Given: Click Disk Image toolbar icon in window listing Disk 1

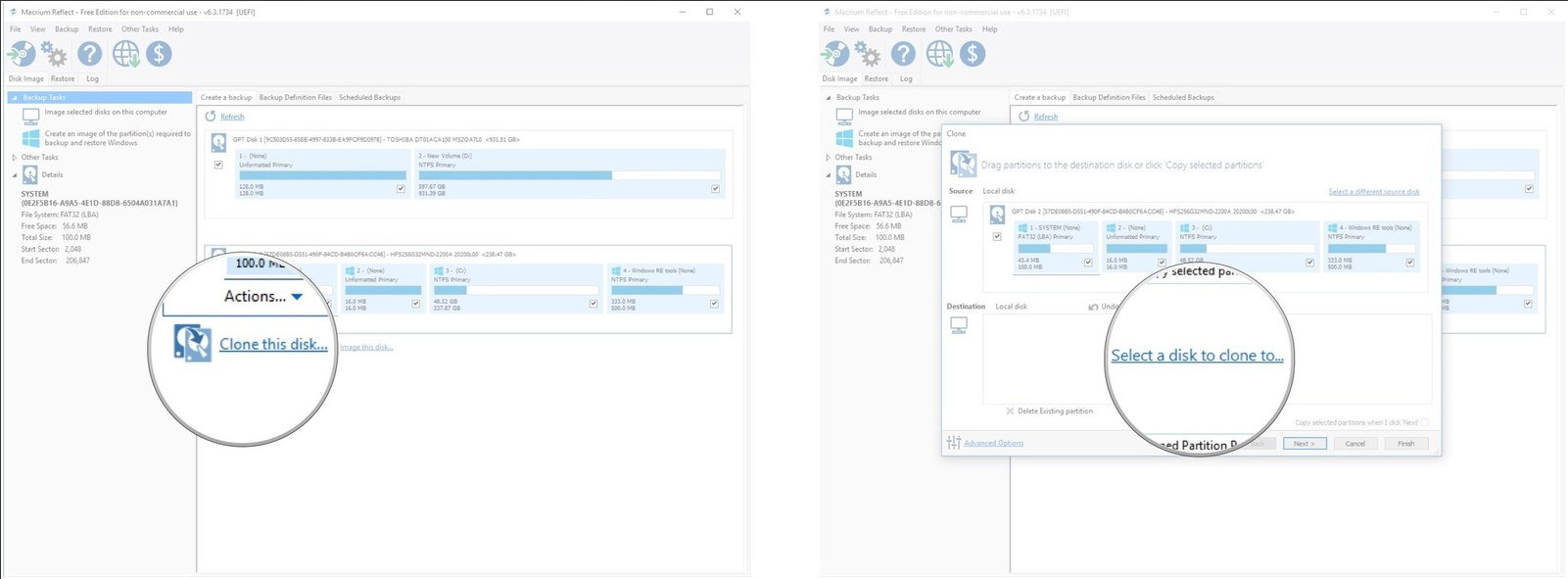Looking at the screenshot, I should point(22,54).
